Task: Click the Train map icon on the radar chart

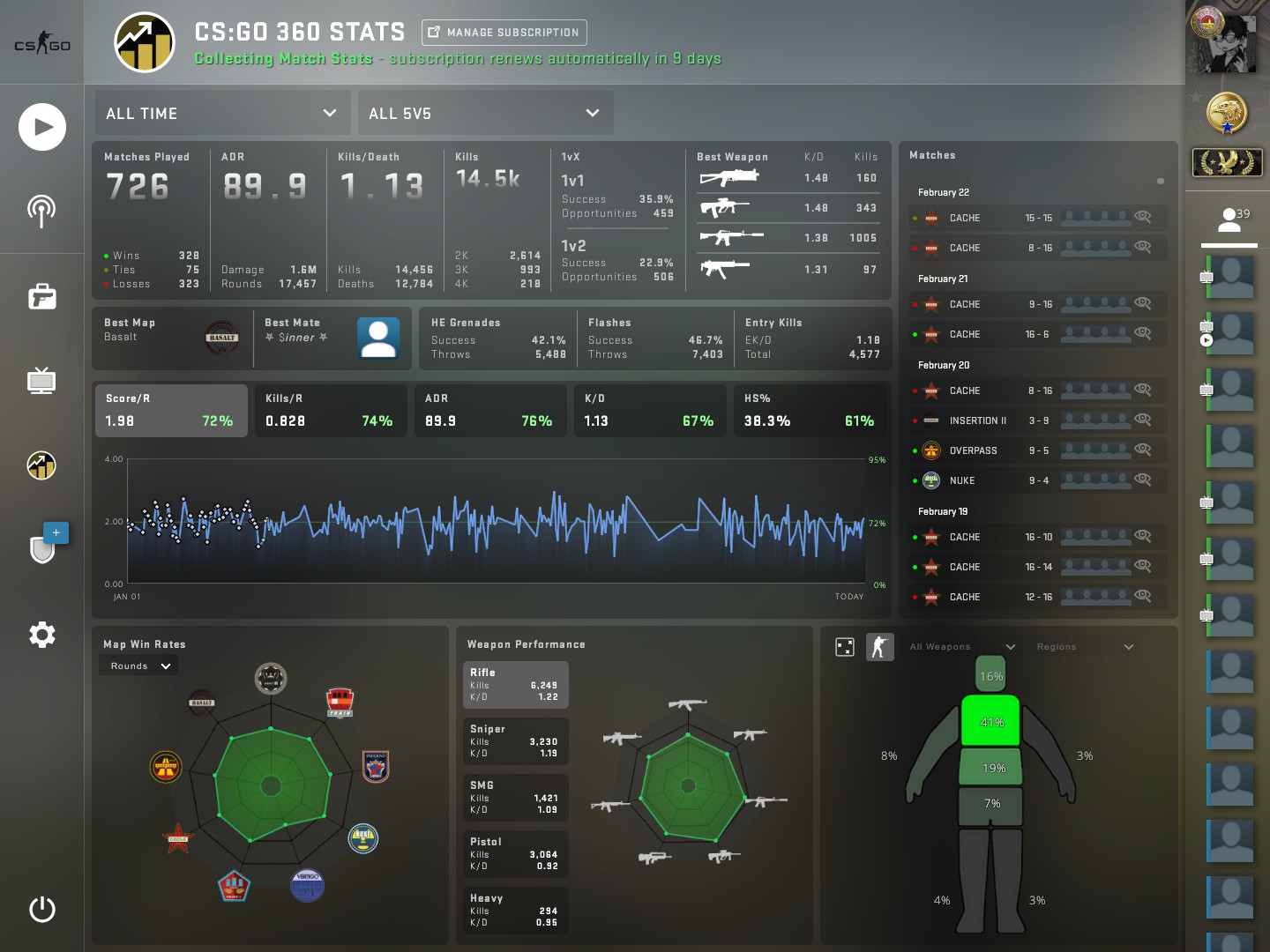Action: 340,703
